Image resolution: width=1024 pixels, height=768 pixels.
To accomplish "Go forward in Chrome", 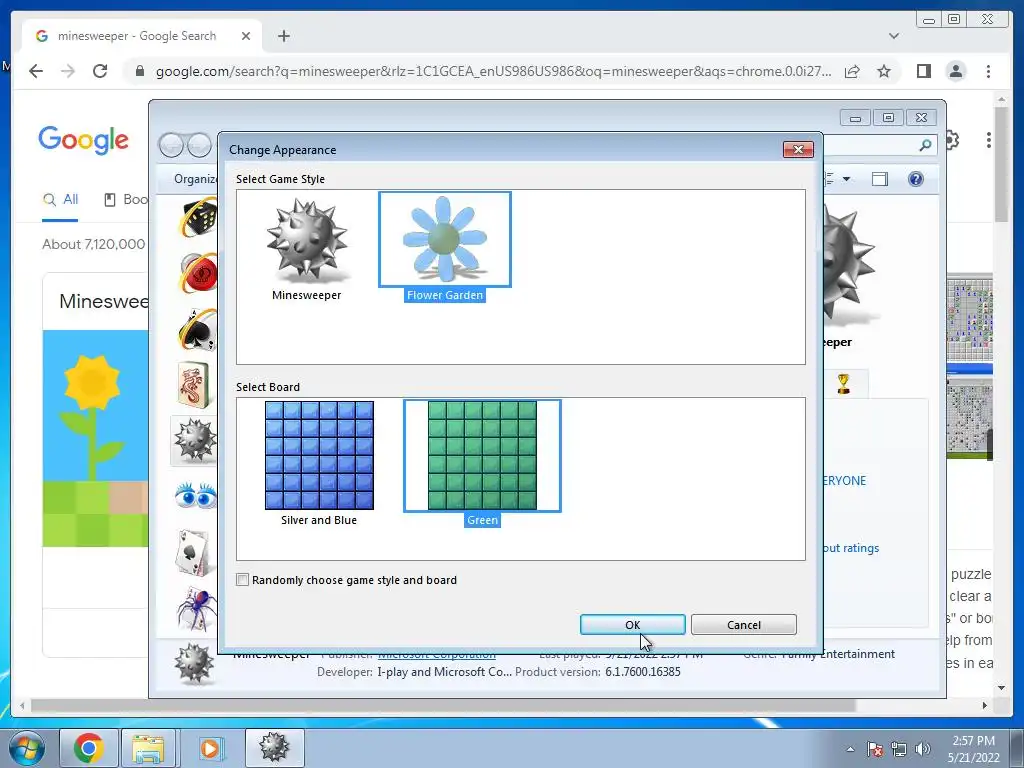I will [x=68, y=71].
